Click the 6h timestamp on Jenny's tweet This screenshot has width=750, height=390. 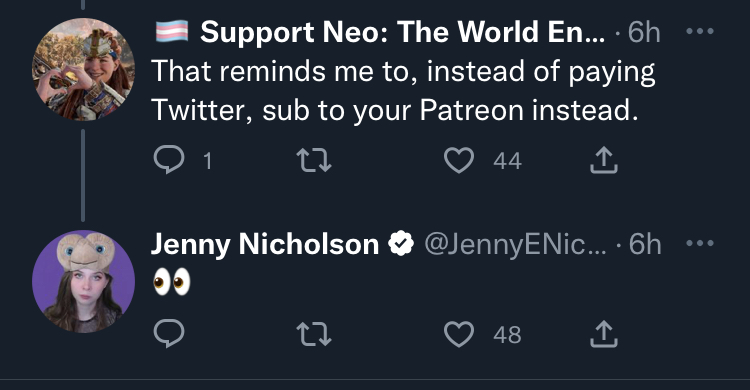coord(645,245)
